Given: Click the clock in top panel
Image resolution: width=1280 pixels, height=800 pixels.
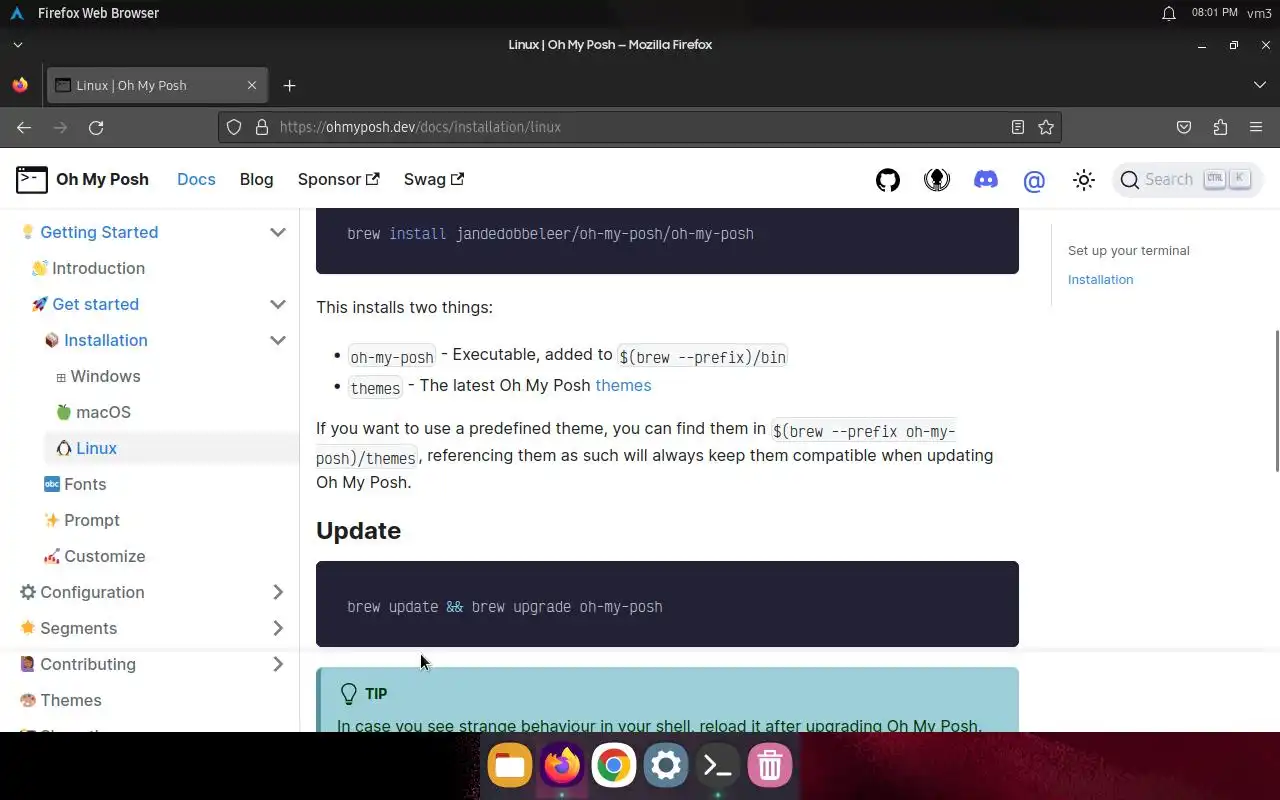Looking at the screenshot, I should pos(1214,13).
